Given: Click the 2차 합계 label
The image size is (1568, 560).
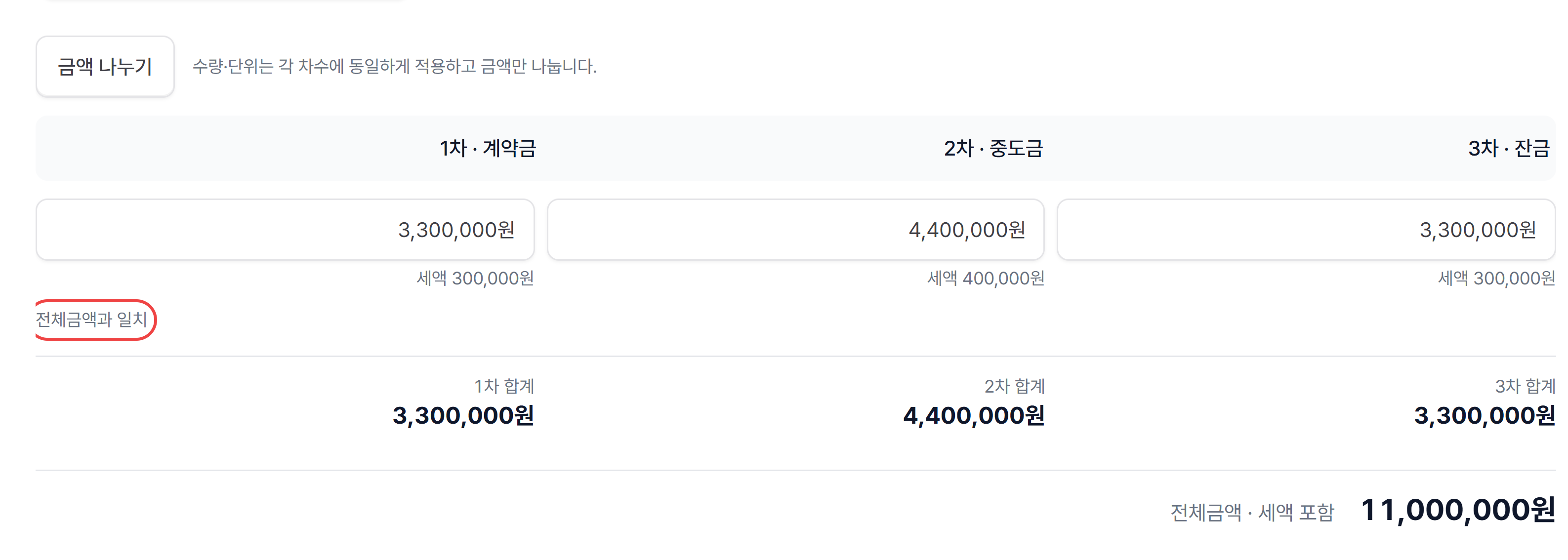Looking at the screenshot, I should (1015, 386).
